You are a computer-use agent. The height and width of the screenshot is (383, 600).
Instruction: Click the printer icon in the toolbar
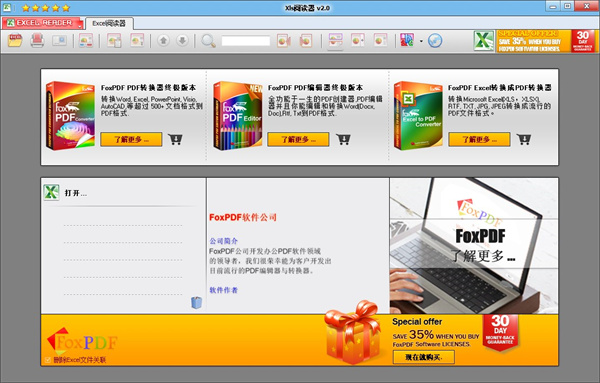pyautogui.click(x=37, y=40)
